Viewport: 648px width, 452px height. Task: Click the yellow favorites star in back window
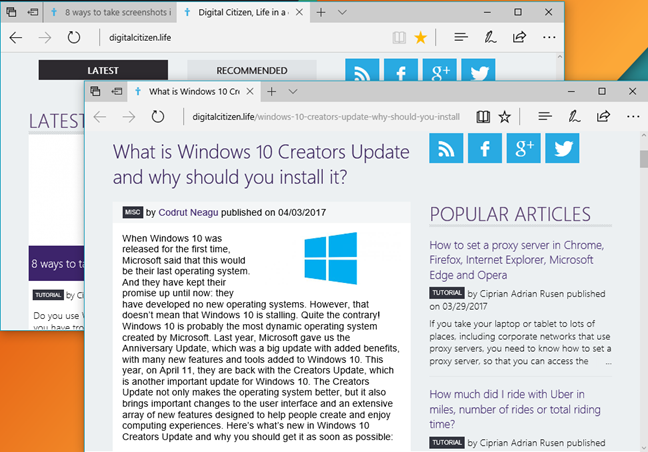[x=420, y=38]
